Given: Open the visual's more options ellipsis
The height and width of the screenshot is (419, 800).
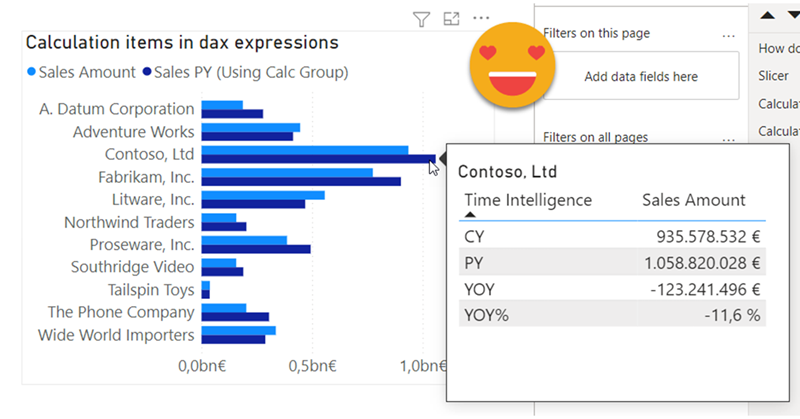Looking at the screenshot, I should (481, 18).
